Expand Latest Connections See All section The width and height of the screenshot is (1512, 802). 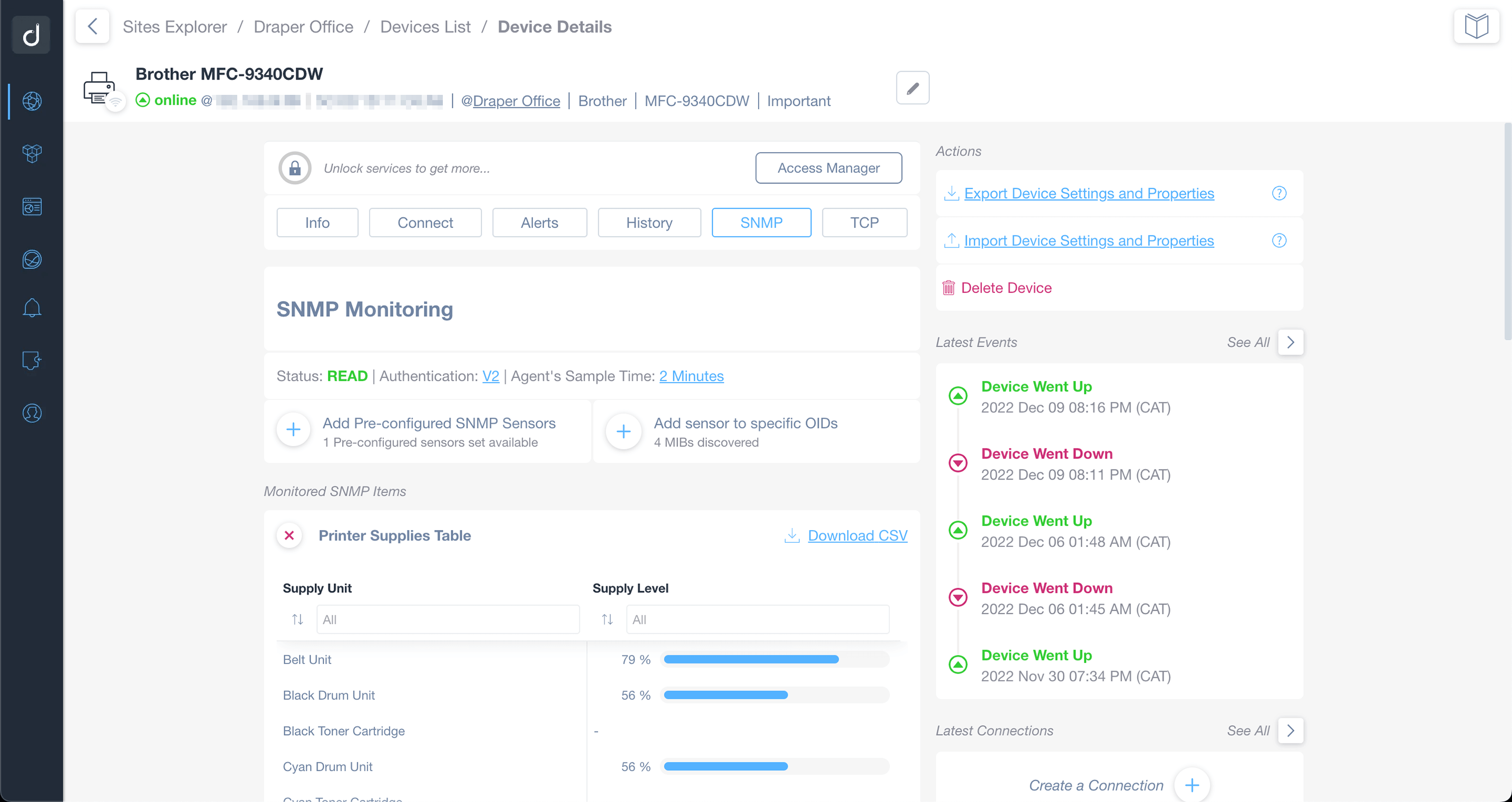pos(1291,730)
